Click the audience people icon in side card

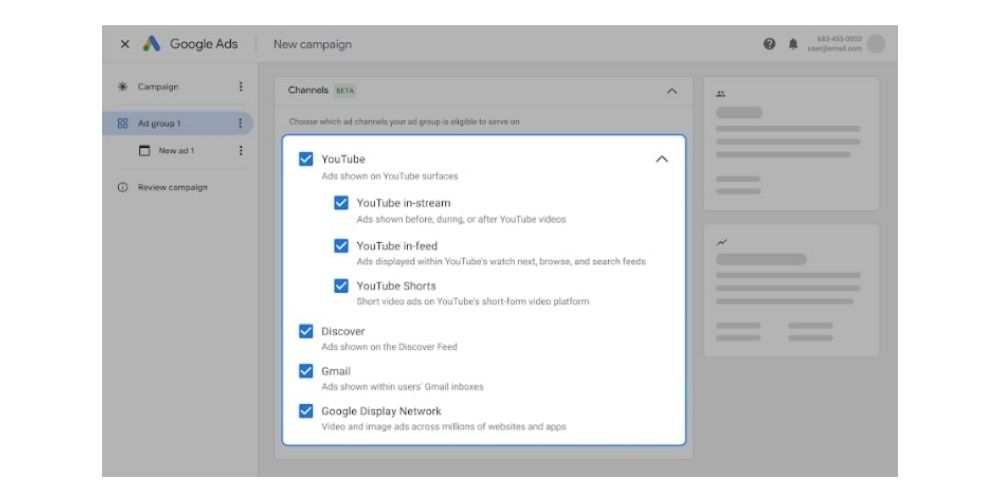(721, 94)
